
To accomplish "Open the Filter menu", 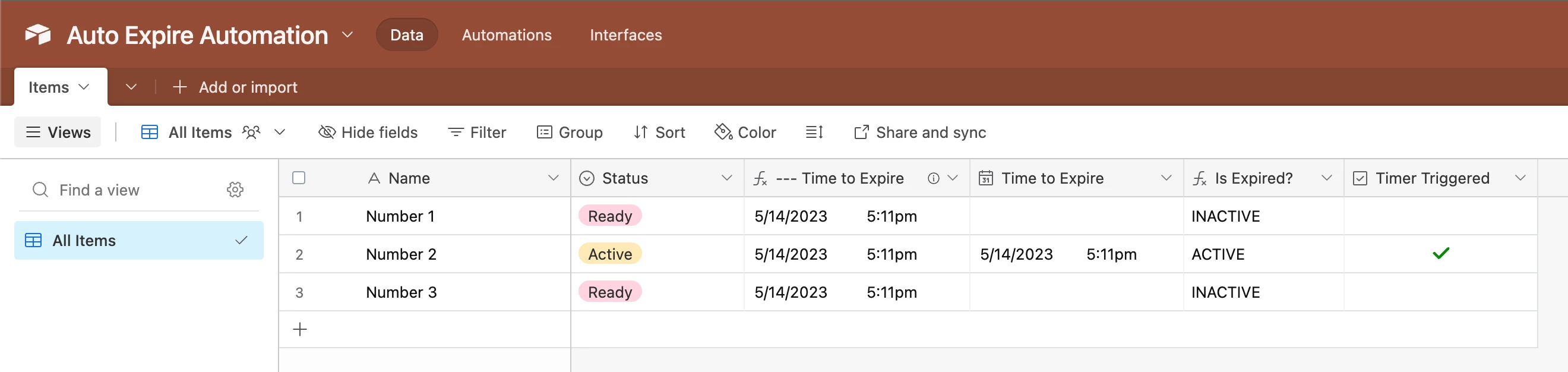I will 476,132.
